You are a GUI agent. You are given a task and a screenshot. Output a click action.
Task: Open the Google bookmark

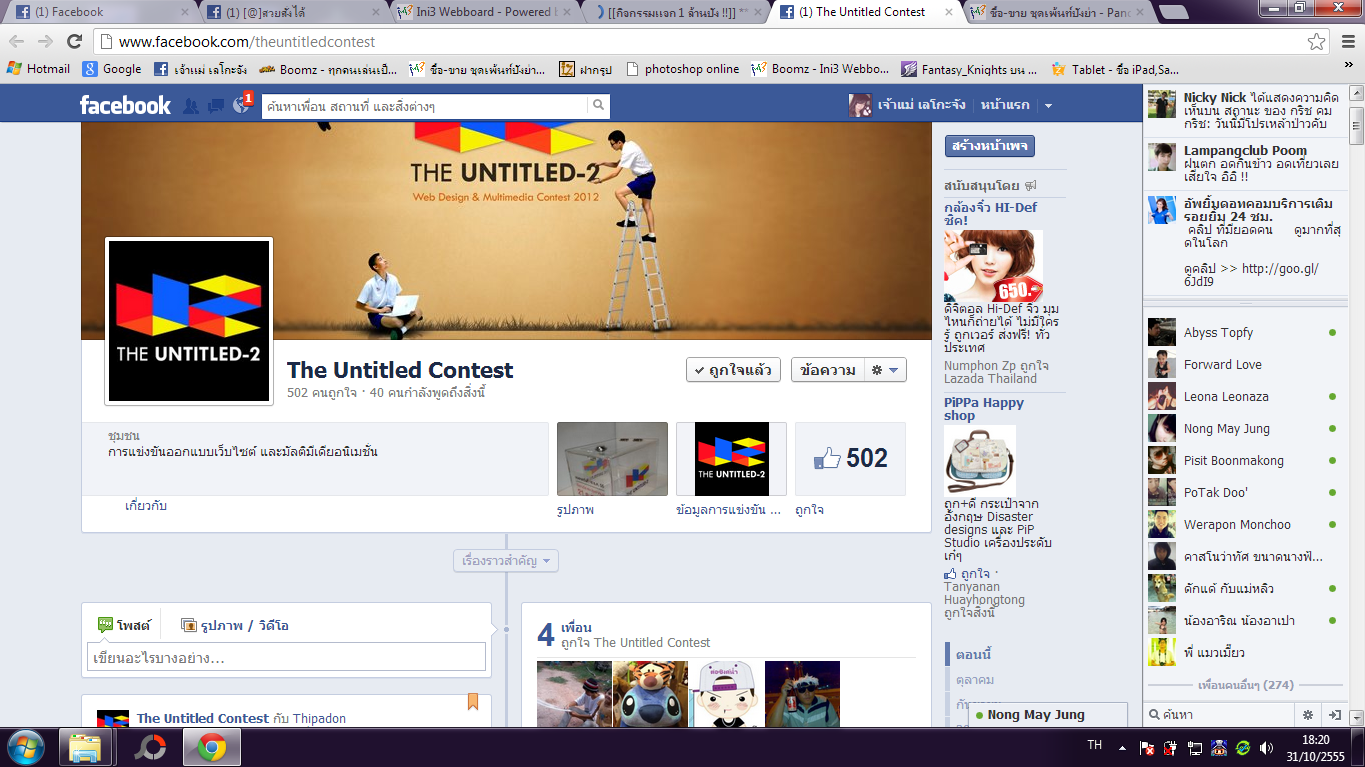[x=112, y=69]
